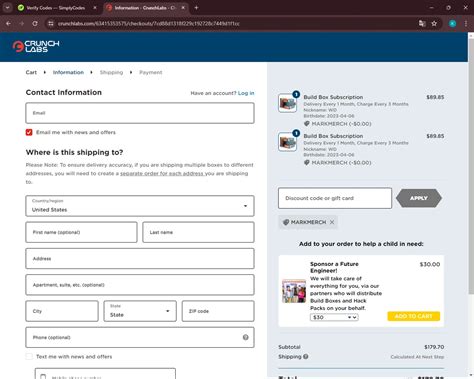The image size is (474, 379).
Task: Click Calculated At Next Step text
Action: (x=417, y=357)
